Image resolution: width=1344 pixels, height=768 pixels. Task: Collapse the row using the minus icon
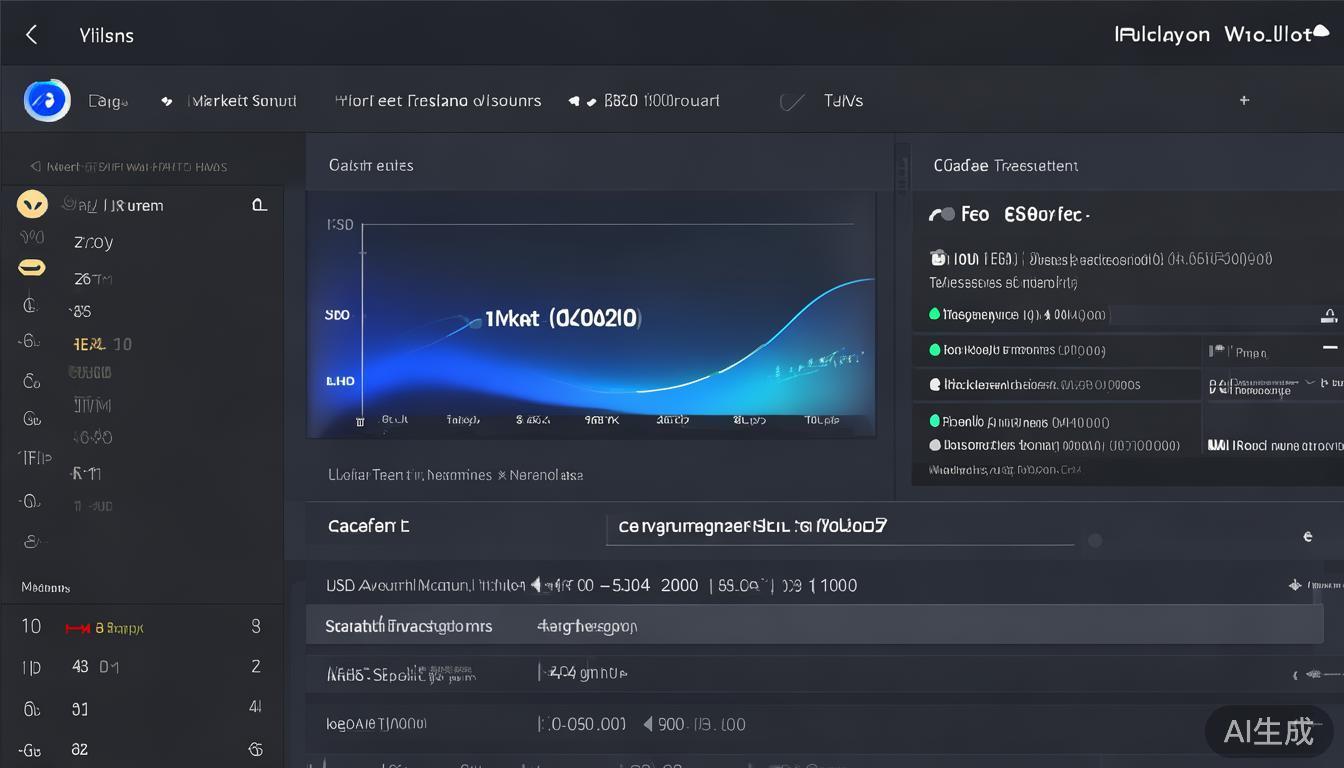click(1329, 347)
